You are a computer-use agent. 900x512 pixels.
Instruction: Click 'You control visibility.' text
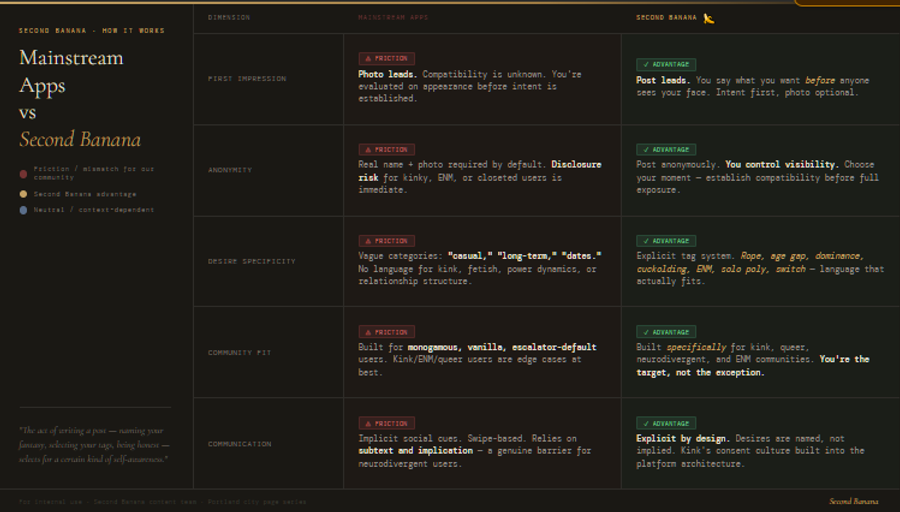click(x=782, y=165)
